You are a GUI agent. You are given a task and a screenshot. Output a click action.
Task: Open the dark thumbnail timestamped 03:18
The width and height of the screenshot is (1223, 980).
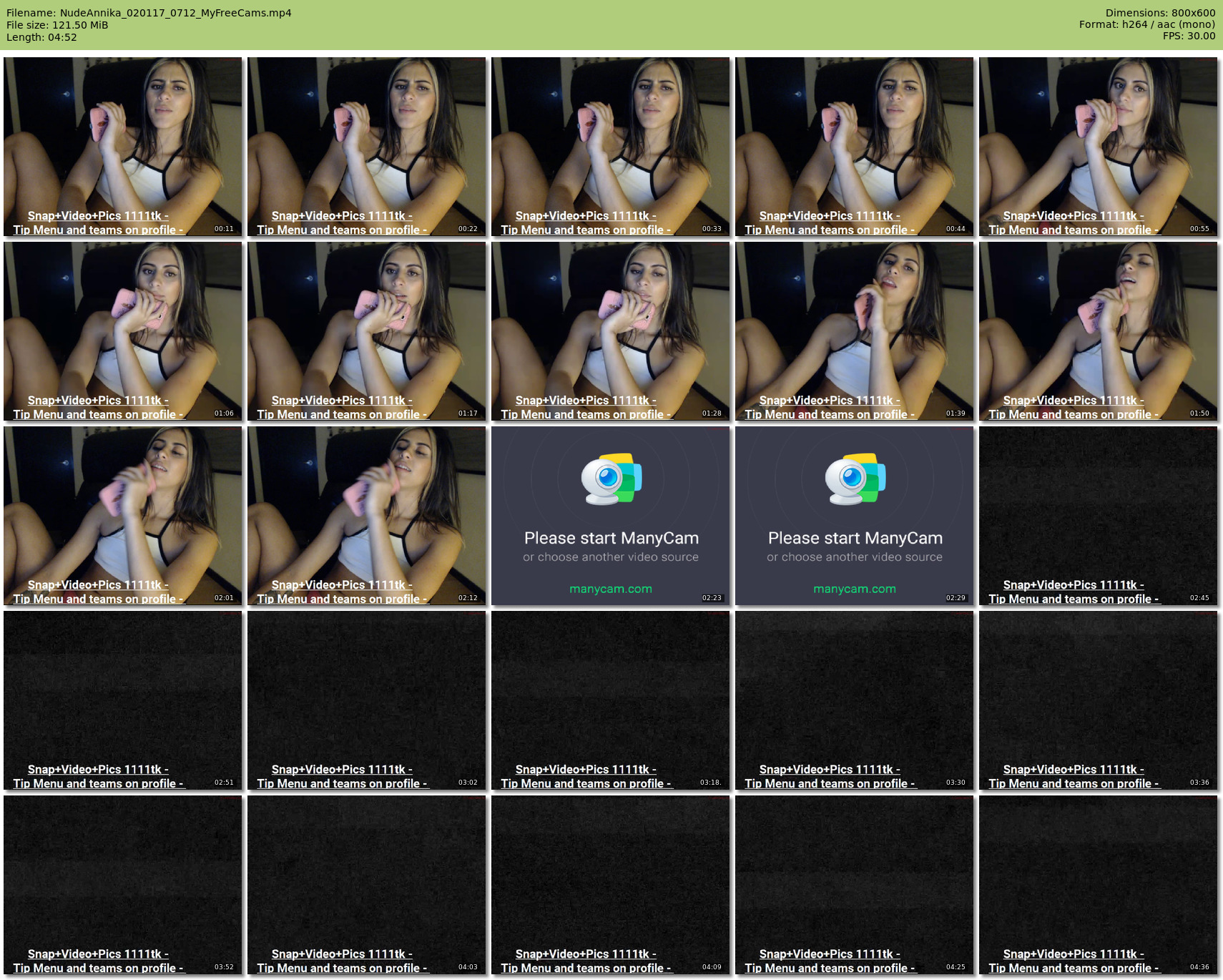tap(610, 700)
